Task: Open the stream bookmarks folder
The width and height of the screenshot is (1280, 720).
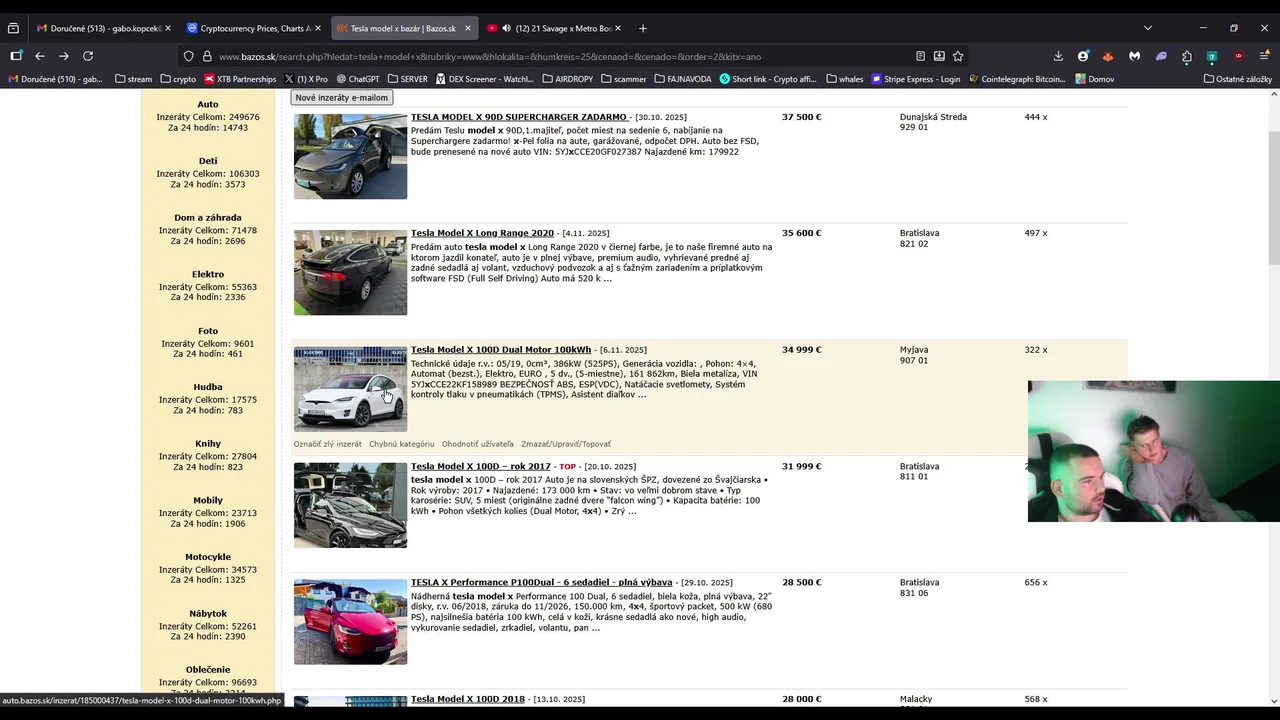Action: pos(133,79)
